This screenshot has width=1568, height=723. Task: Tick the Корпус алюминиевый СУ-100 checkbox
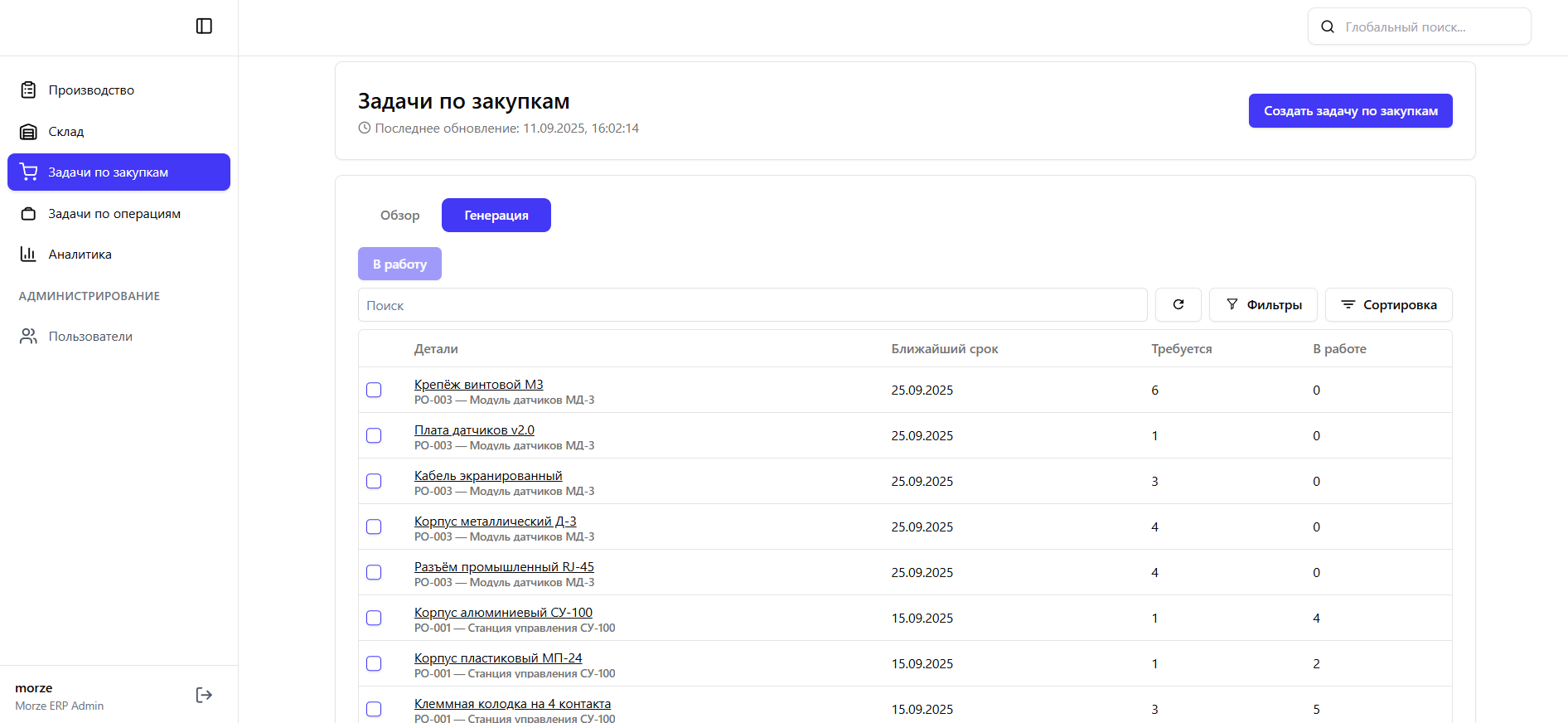(x=374, y=618)
